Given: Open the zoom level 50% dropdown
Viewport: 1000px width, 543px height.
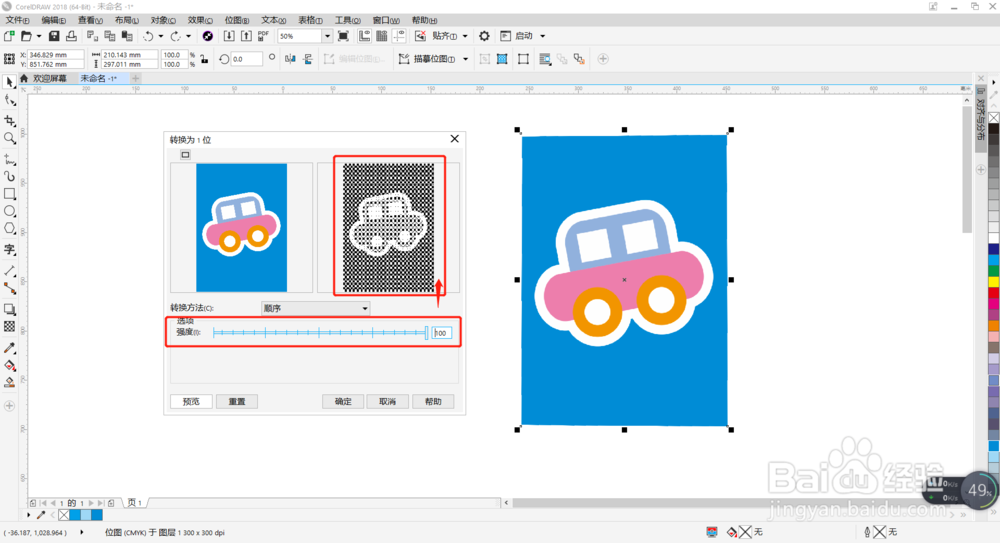Looking at the screenshot, I should (x=327, y=36).
